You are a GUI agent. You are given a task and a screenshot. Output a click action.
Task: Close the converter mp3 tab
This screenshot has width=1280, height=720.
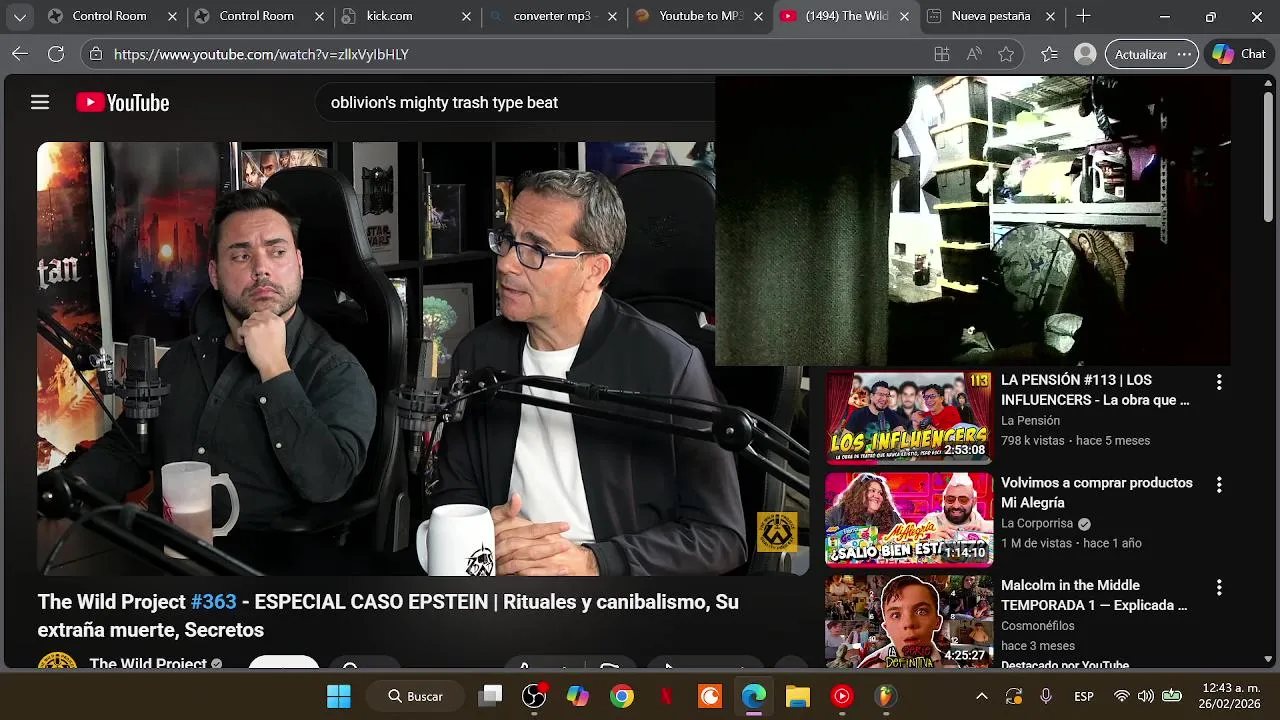(612, 17)
